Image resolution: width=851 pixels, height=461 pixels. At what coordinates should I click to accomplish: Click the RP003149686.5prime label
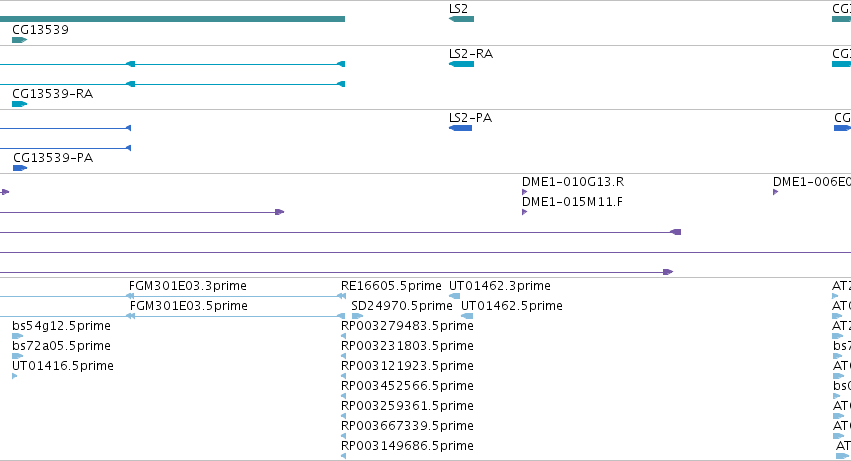click(407, 446)
